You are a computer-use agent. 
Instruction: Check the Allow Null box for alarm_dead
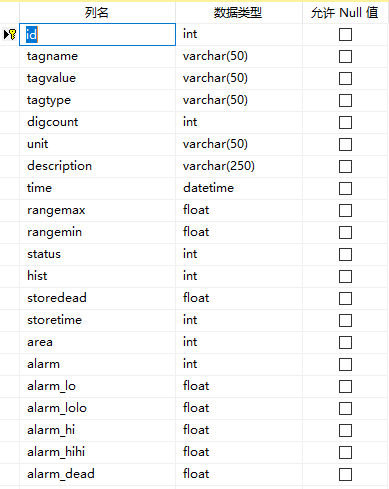click(345, 474)
